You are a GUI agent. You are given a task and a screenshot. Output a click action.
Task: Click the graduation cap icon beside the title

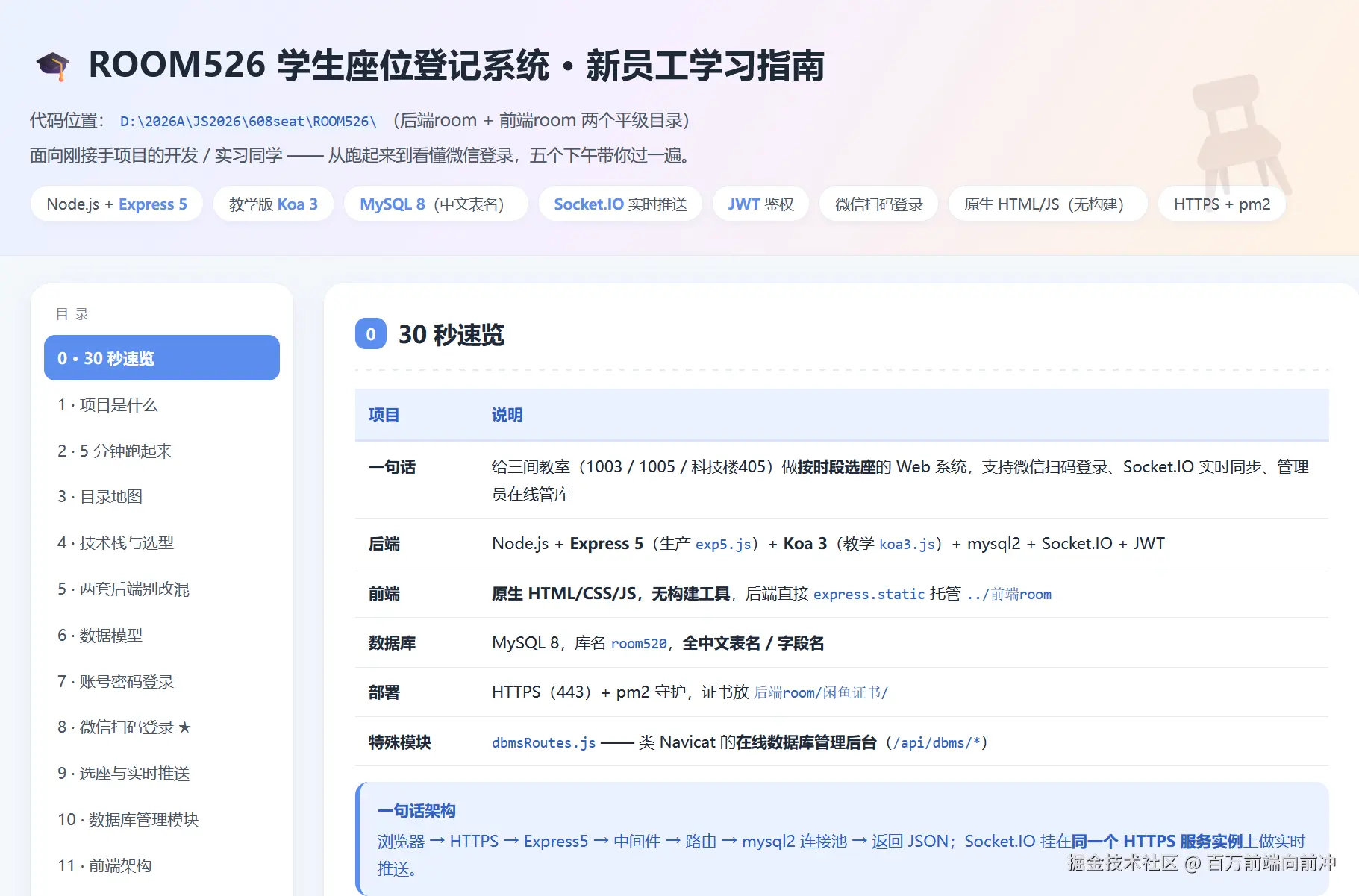tap(53, 66)
